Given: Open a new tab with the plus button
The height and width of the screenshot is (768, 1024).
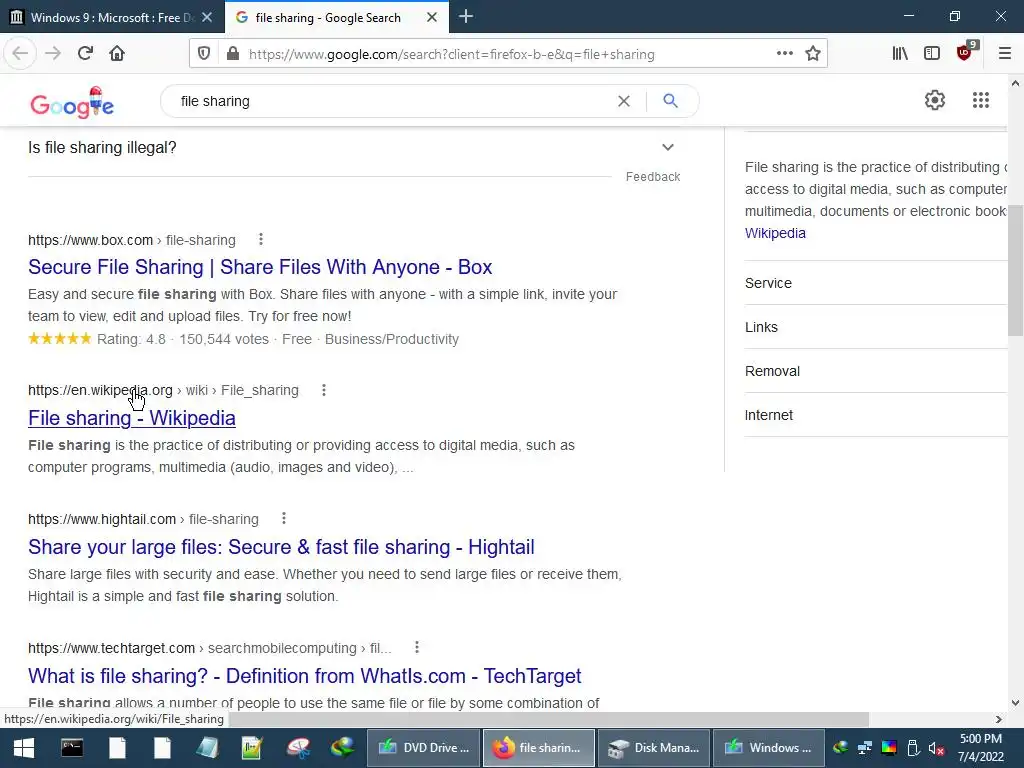Looking at the screenshot, I should tap(466, 16).
